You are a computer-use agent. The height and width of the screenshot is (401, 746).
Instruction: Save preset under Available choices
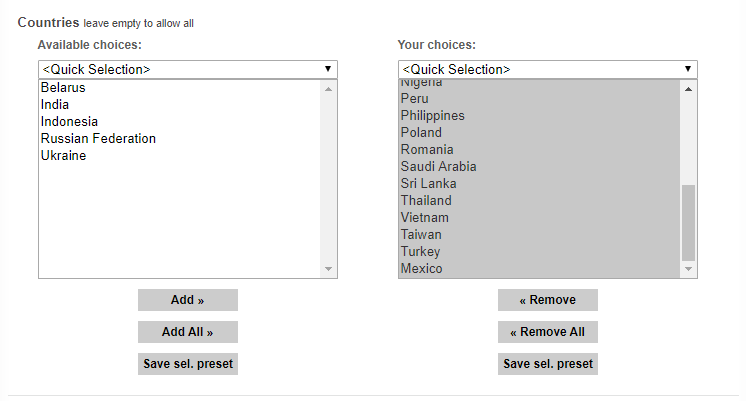pyautogui.click(x=188, y=364)
